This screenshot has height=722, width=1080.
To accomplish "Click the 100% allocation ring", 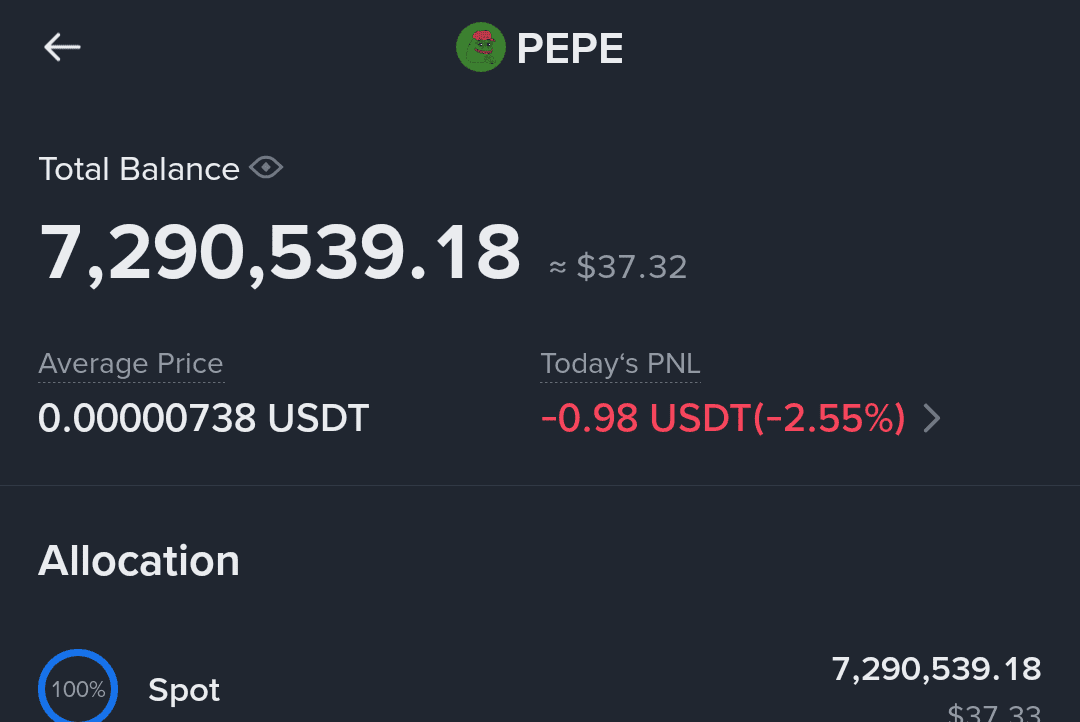I will tap(78, 686).
